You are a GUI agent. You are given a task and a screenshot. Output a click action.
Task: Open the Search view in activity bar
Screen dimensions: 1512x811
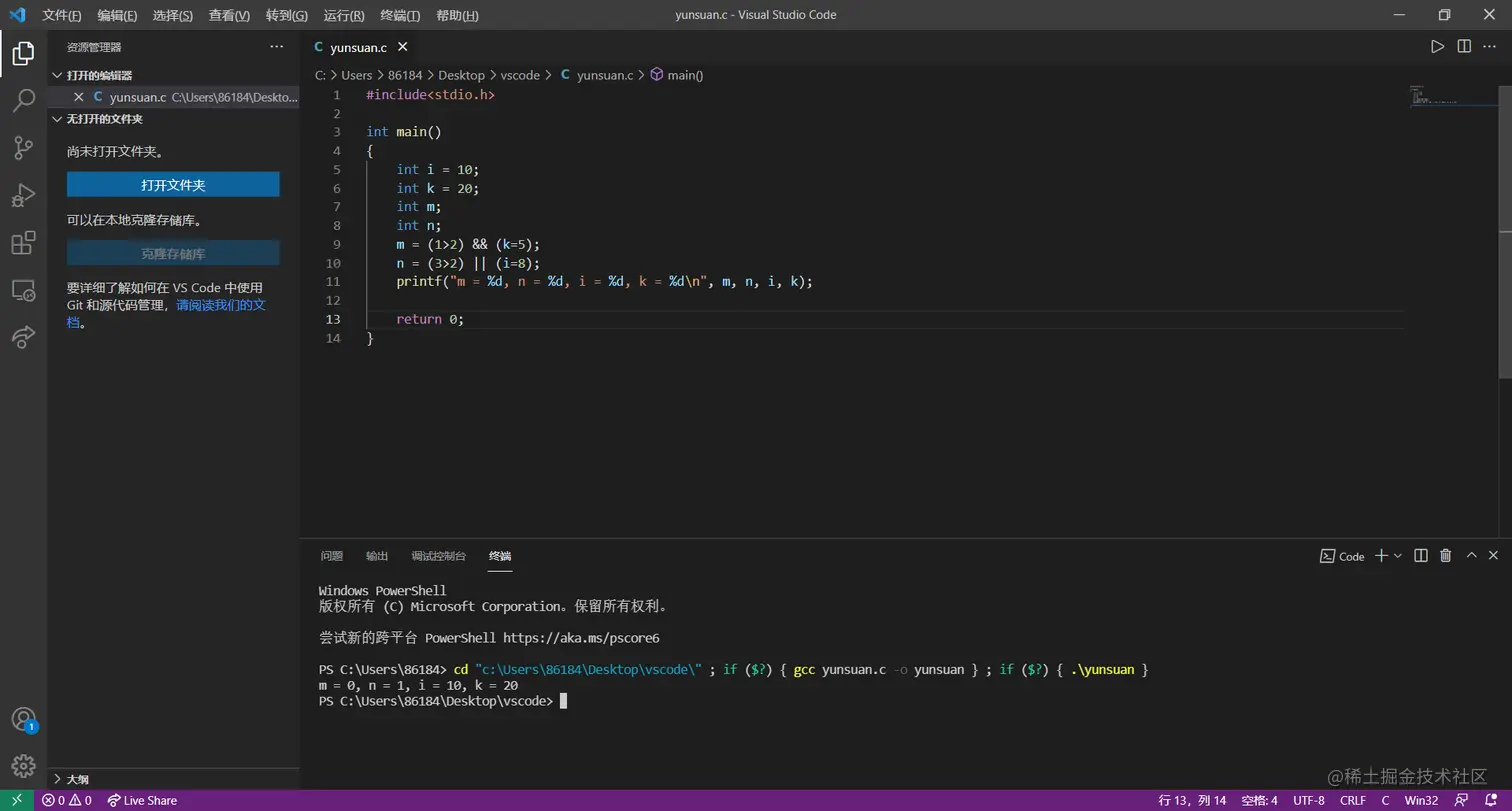pos(23,100)
